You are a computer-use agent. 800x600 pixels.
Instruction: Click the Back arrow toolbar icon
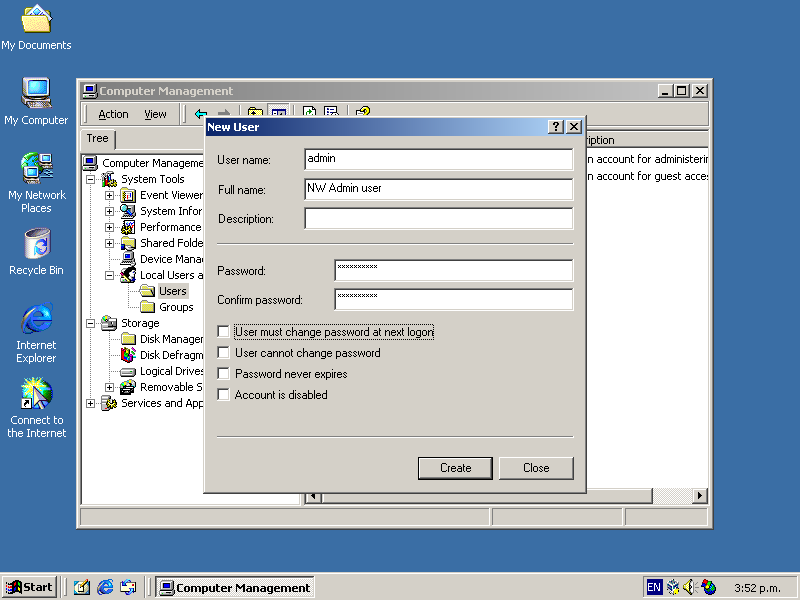pyautogui.click(x=201, y=113)
